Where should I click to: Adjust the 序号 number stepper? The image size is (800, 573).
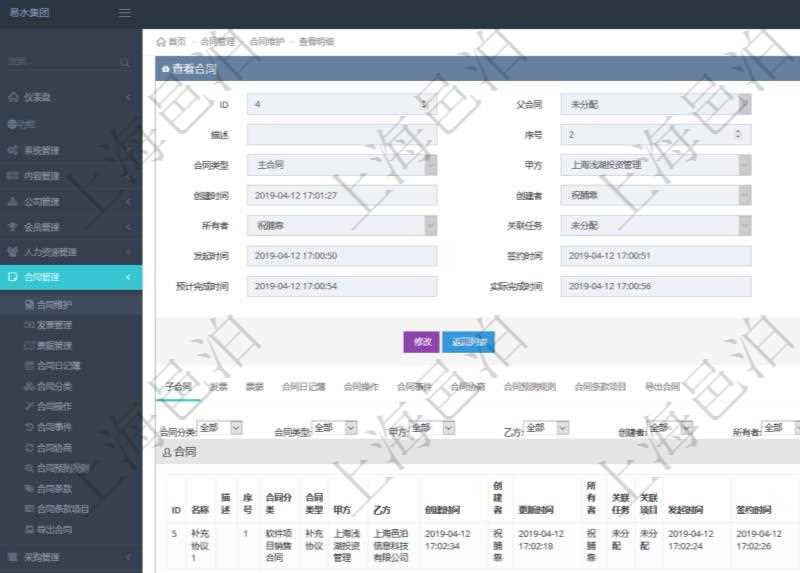tap(738, 134)
